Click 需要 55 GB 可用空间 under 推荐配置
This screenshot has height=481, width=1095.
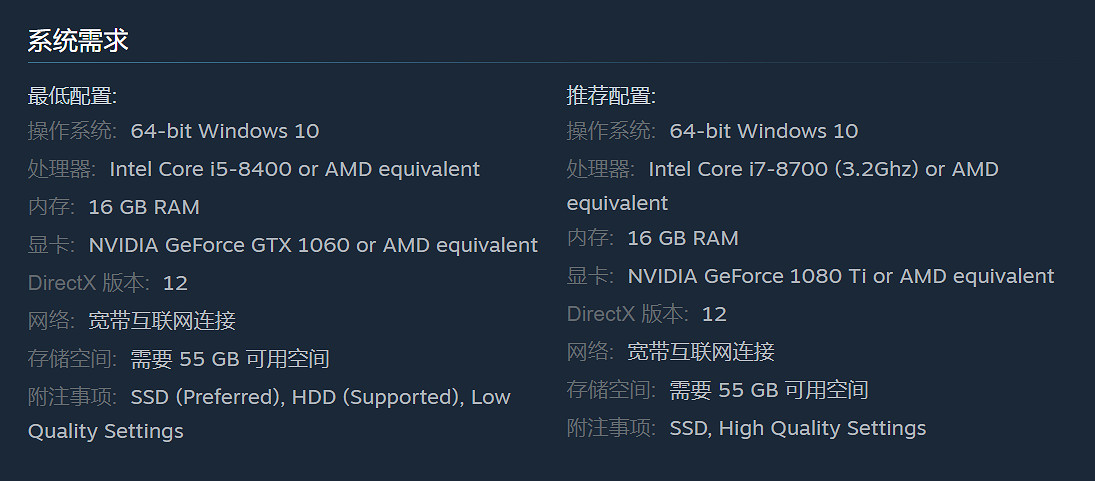(768, 390)
